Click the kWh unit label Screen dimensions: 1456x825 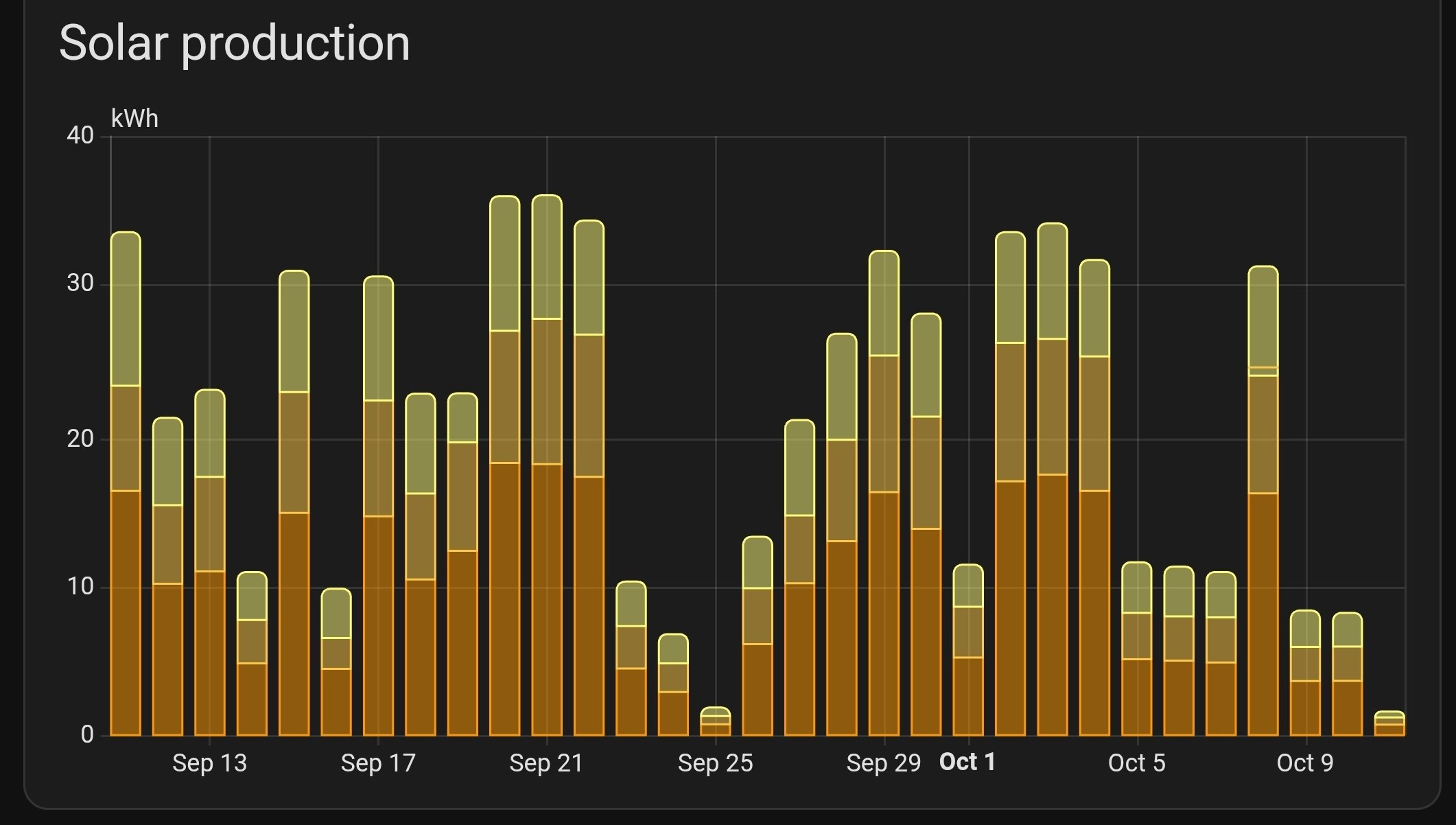[134, 119]
